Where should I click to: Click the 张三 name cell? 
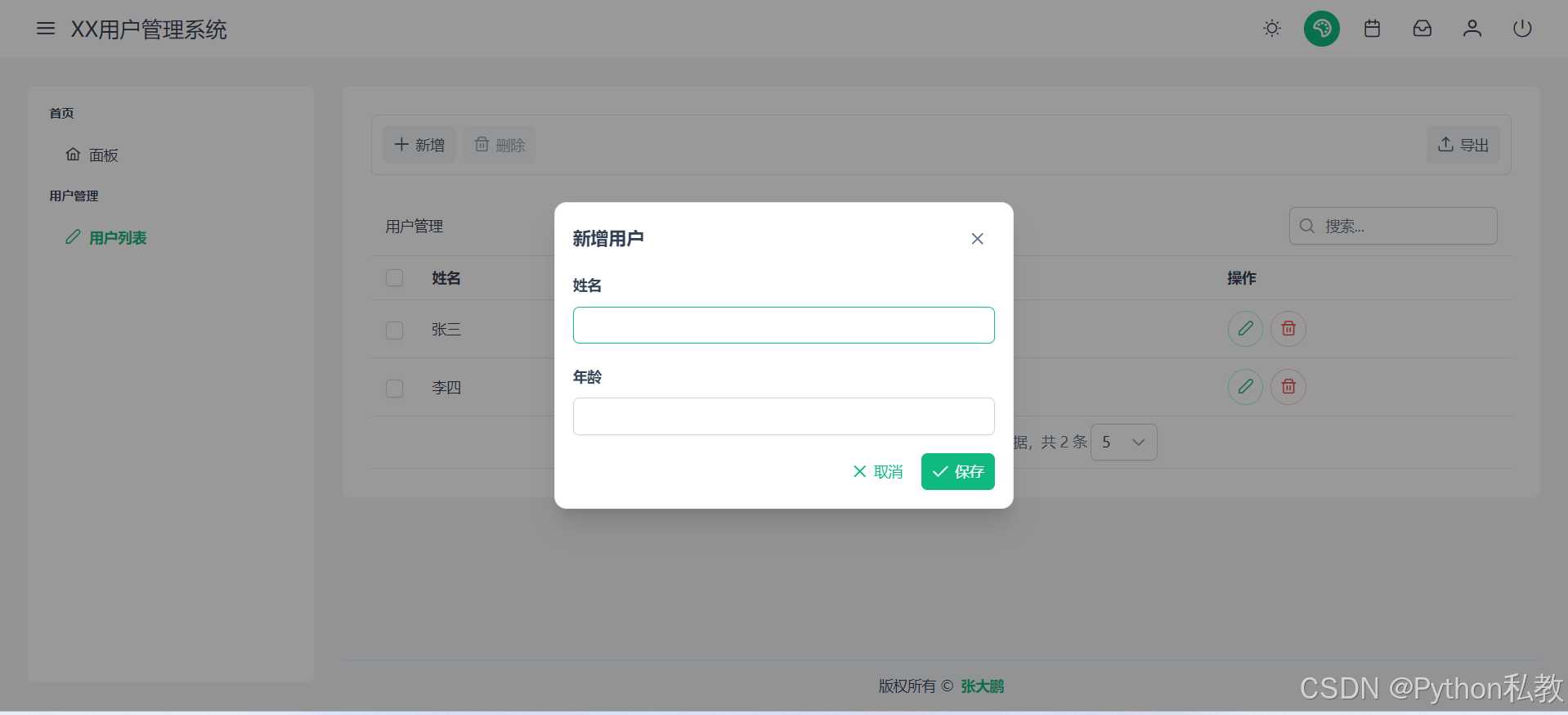(446, 330)
